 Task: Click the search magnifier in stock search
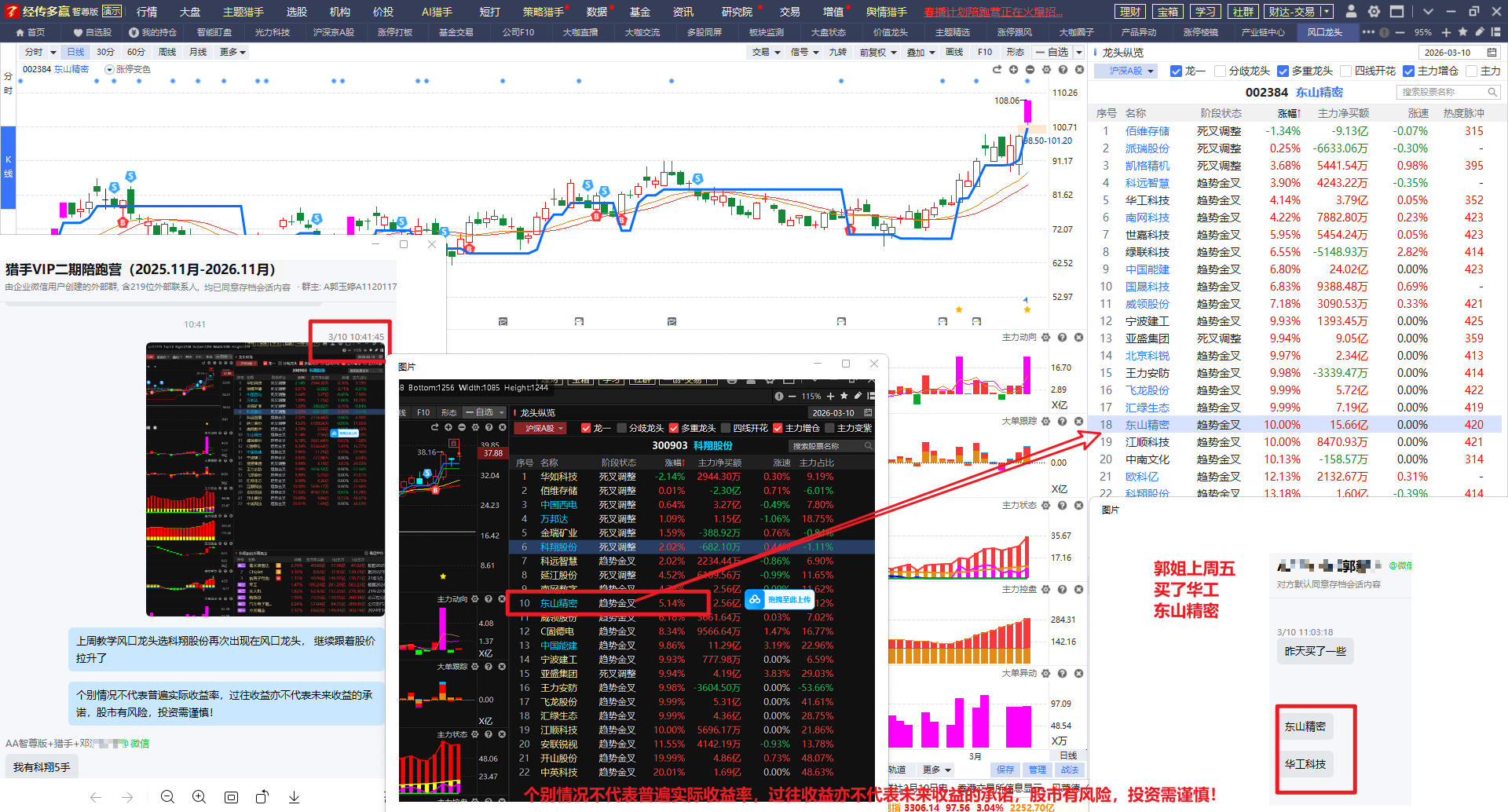[x=1492, y=92]
